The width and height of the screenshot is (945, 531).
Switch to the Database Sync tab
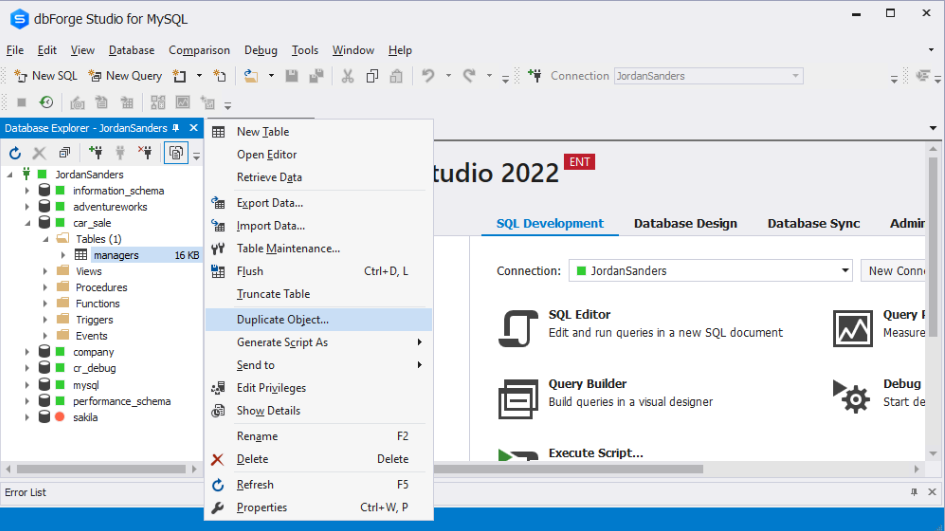point(813,223)
